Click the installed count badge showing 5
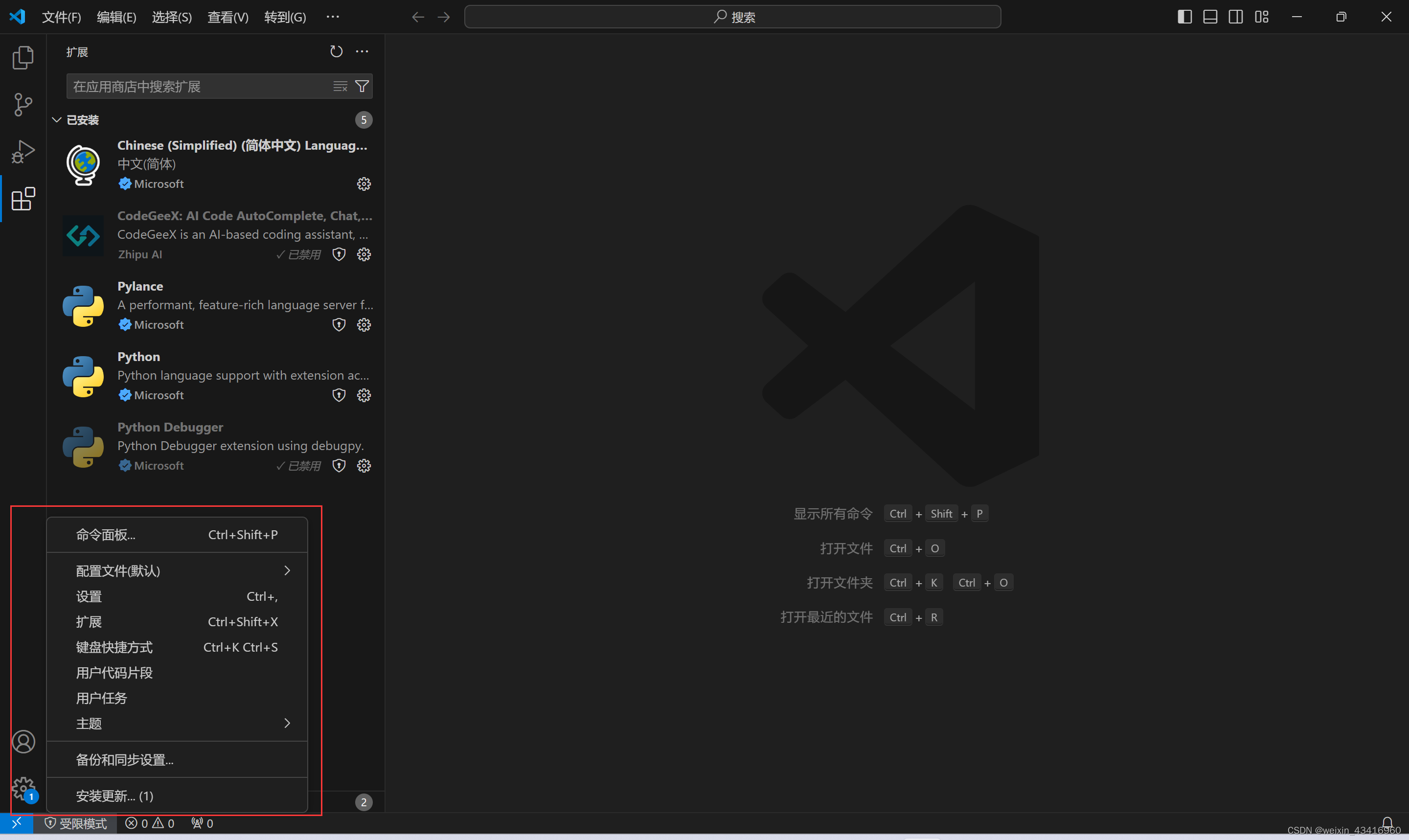1409x840 pixels. (x=364, y=120)
